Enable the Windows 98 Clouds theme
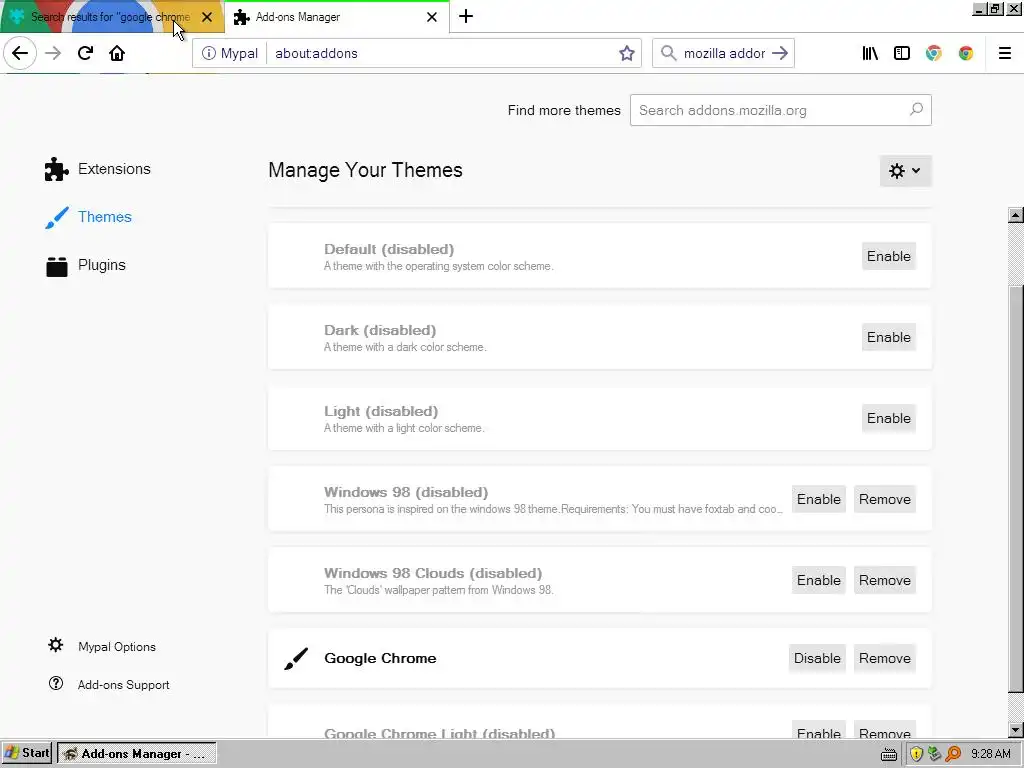The image size is (1024, 768). pos(818,580)
